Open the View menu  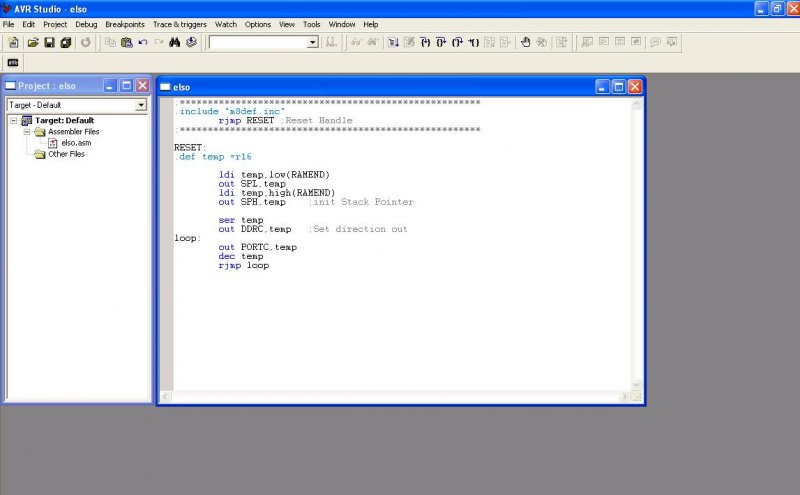(287, 24)
